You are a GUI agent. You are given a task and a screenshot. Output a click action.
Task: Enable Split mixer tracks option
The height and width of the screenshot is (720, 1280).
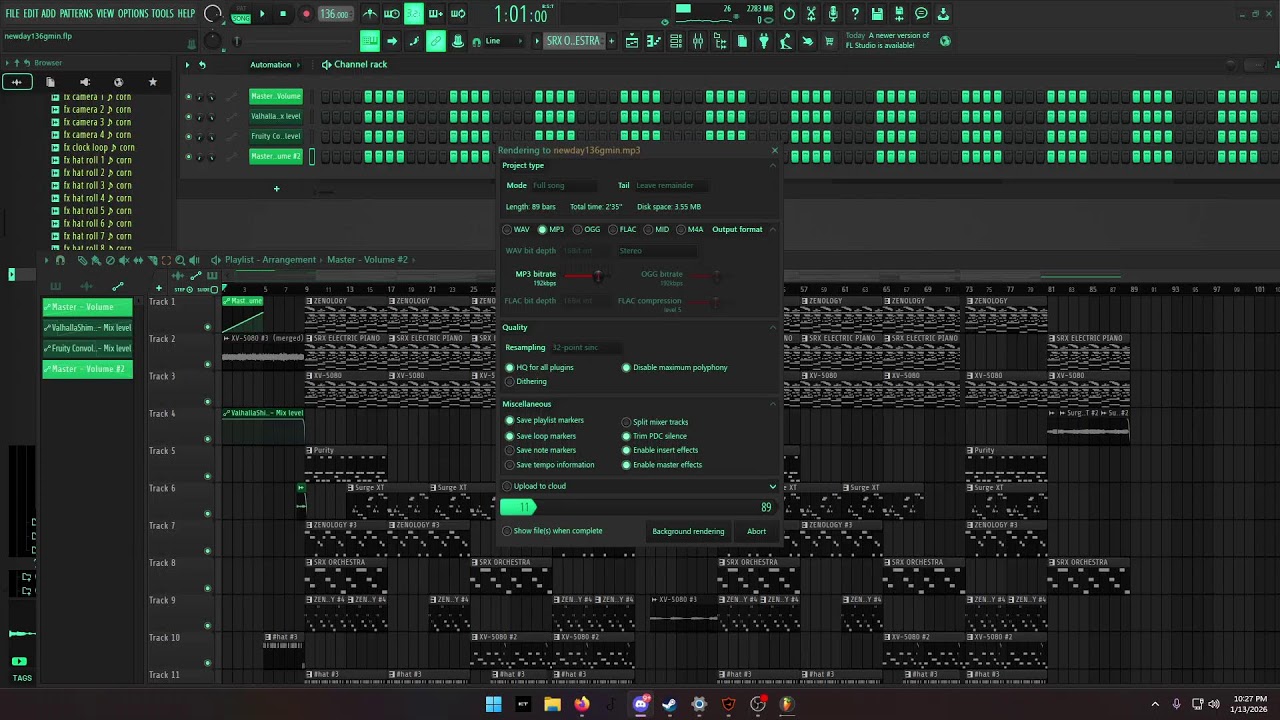[x=655, y=422]
